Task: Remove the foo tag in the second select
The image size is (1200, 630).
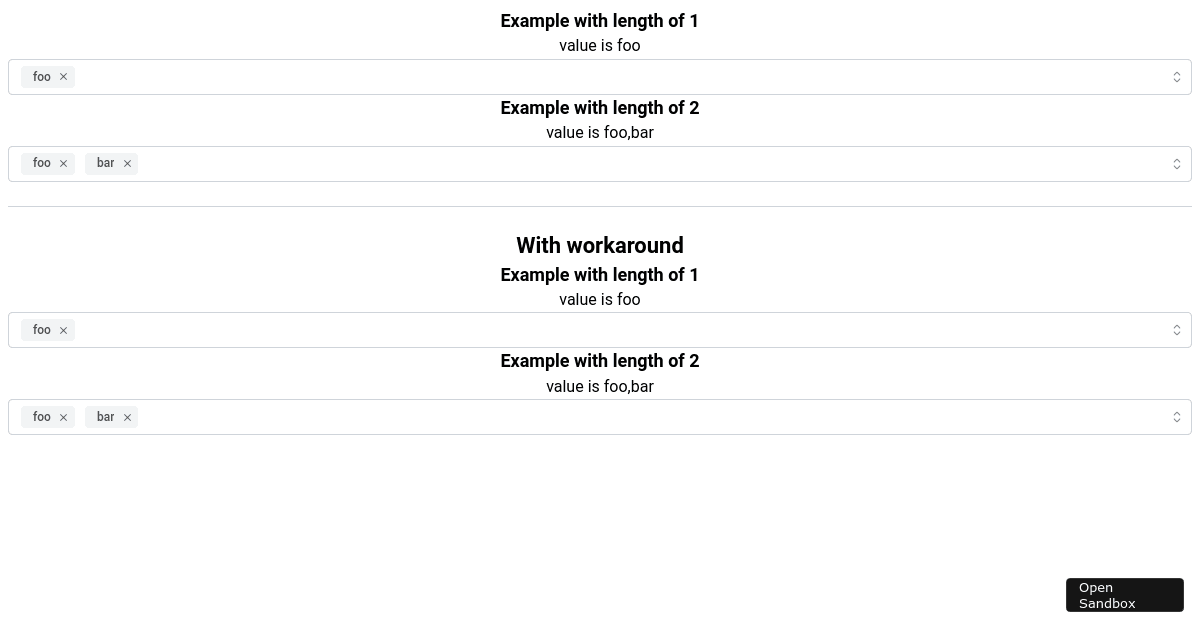Action: click(x=63, y=163)
